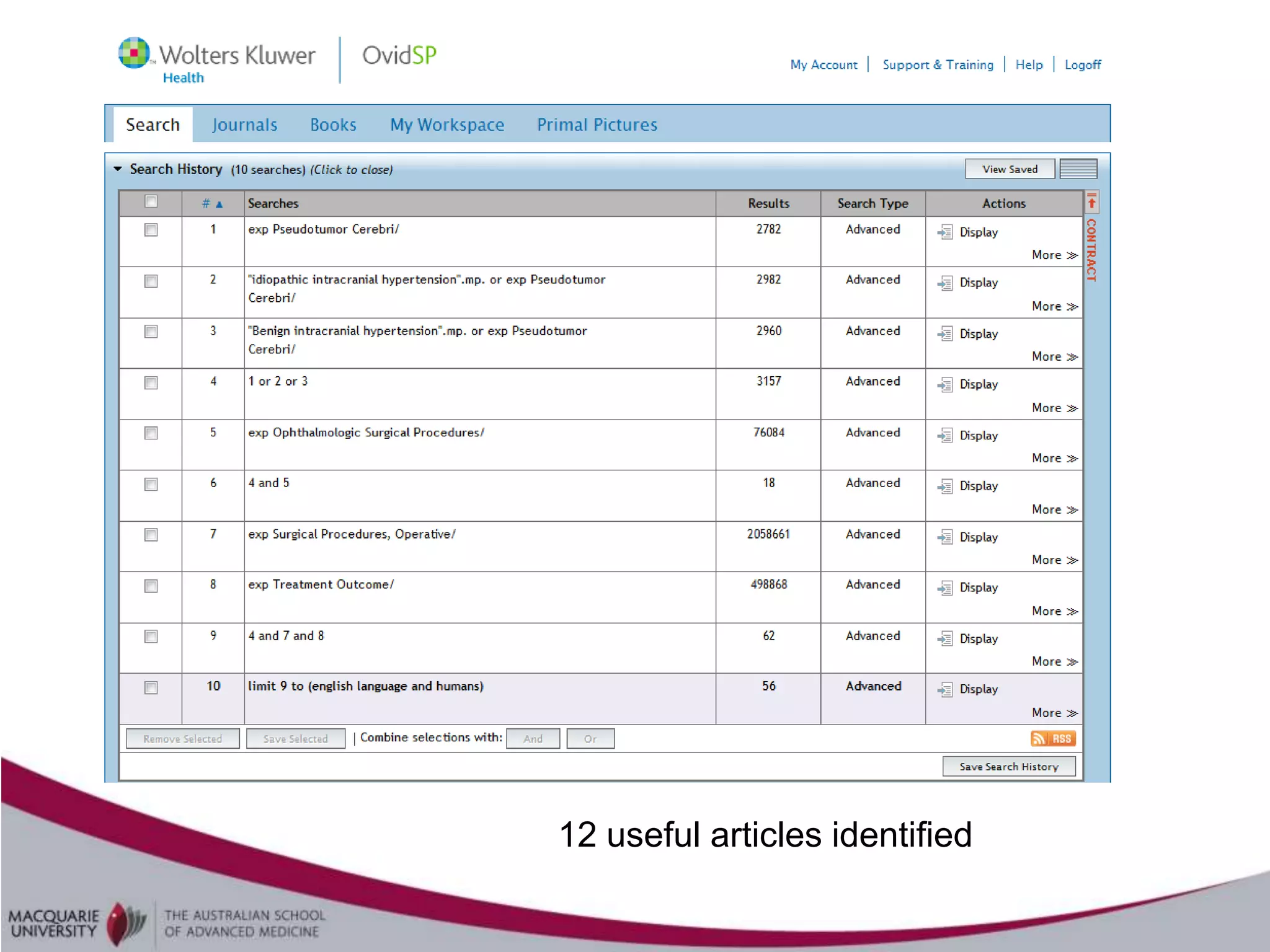Switch to the Journals tab

[x=244, y=125]
